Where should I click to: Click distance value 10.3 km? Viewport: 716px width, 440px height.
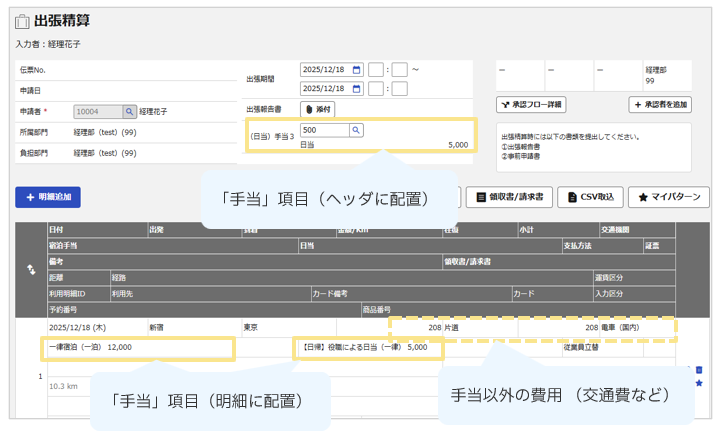point(63,386)
